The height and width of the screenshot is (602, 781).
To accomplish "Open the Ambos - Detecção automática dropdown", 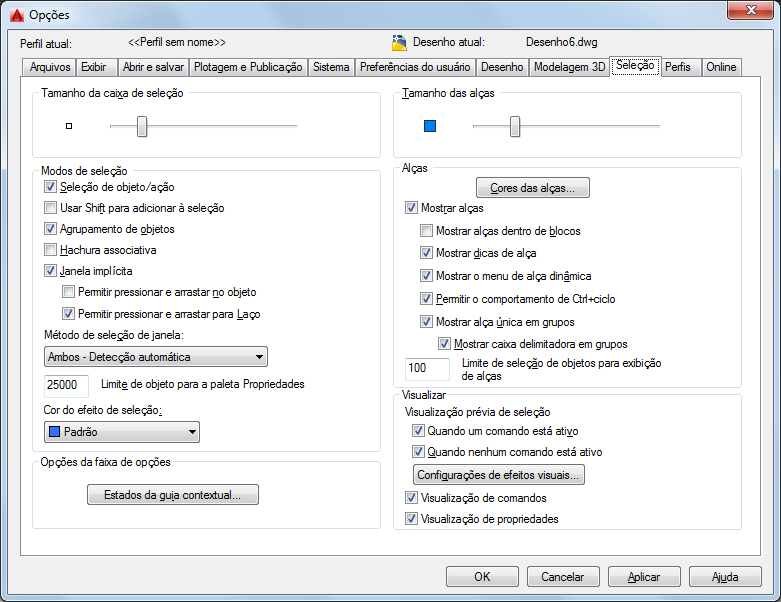I will pyautogui.click(x=156, y=357).
